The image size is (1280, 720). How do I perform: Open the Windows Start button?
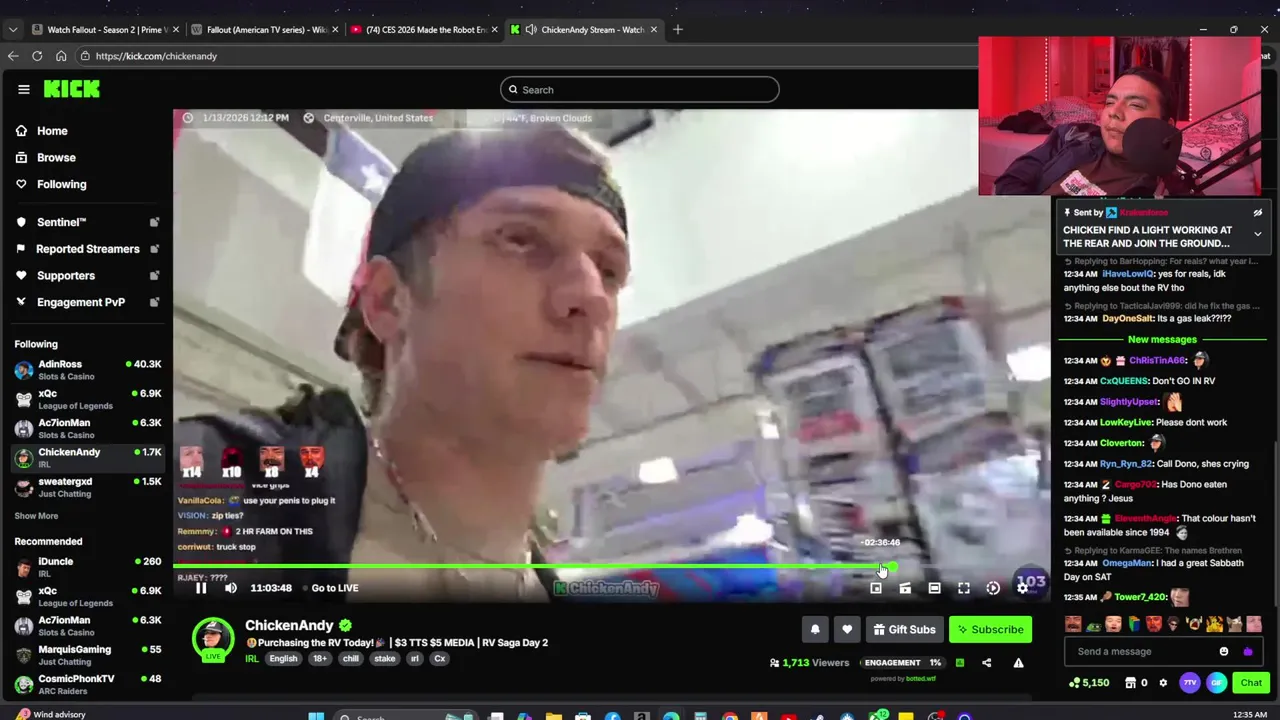tap(316, 715)
